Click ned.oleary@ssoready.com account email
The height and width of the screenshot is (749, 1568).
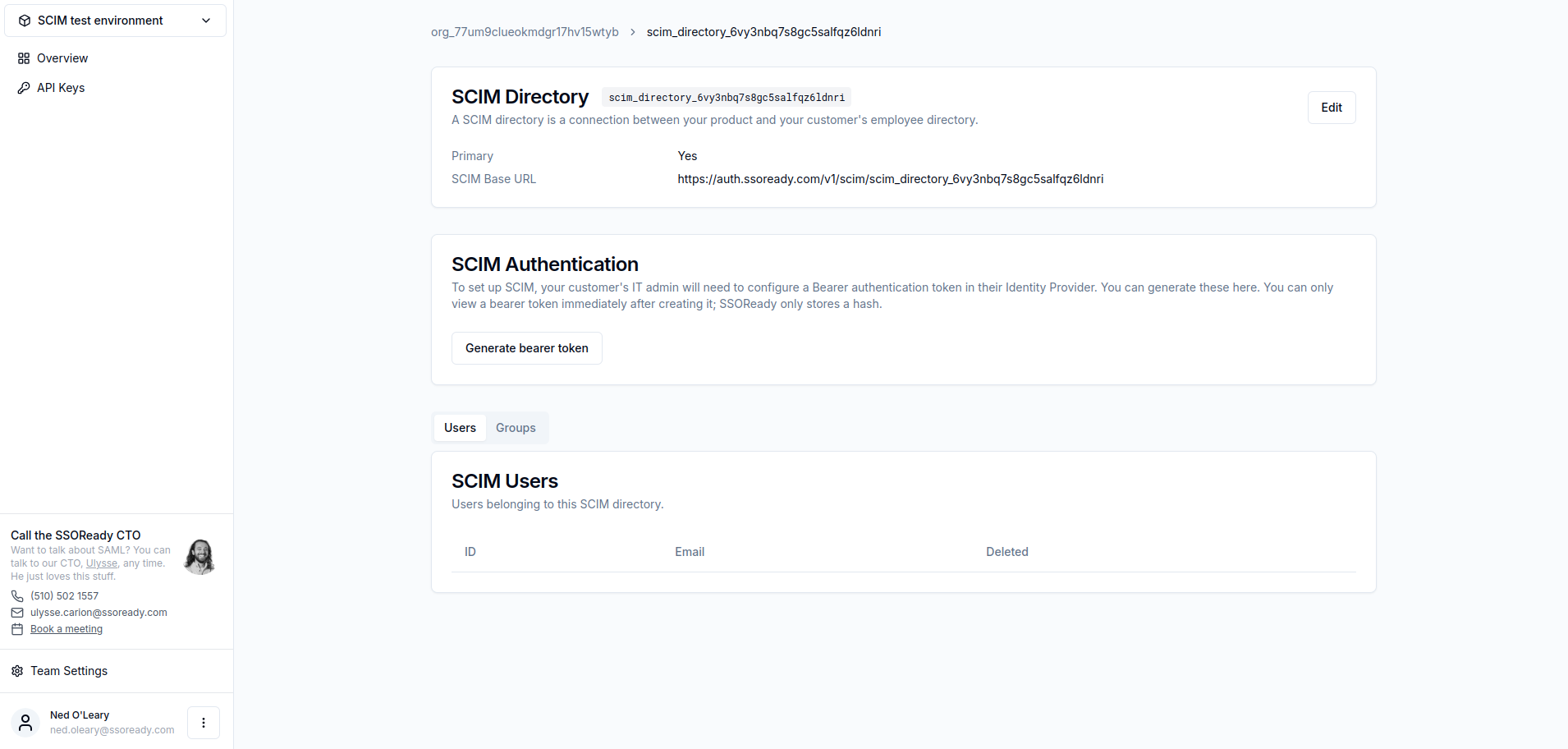coord(112,730)
